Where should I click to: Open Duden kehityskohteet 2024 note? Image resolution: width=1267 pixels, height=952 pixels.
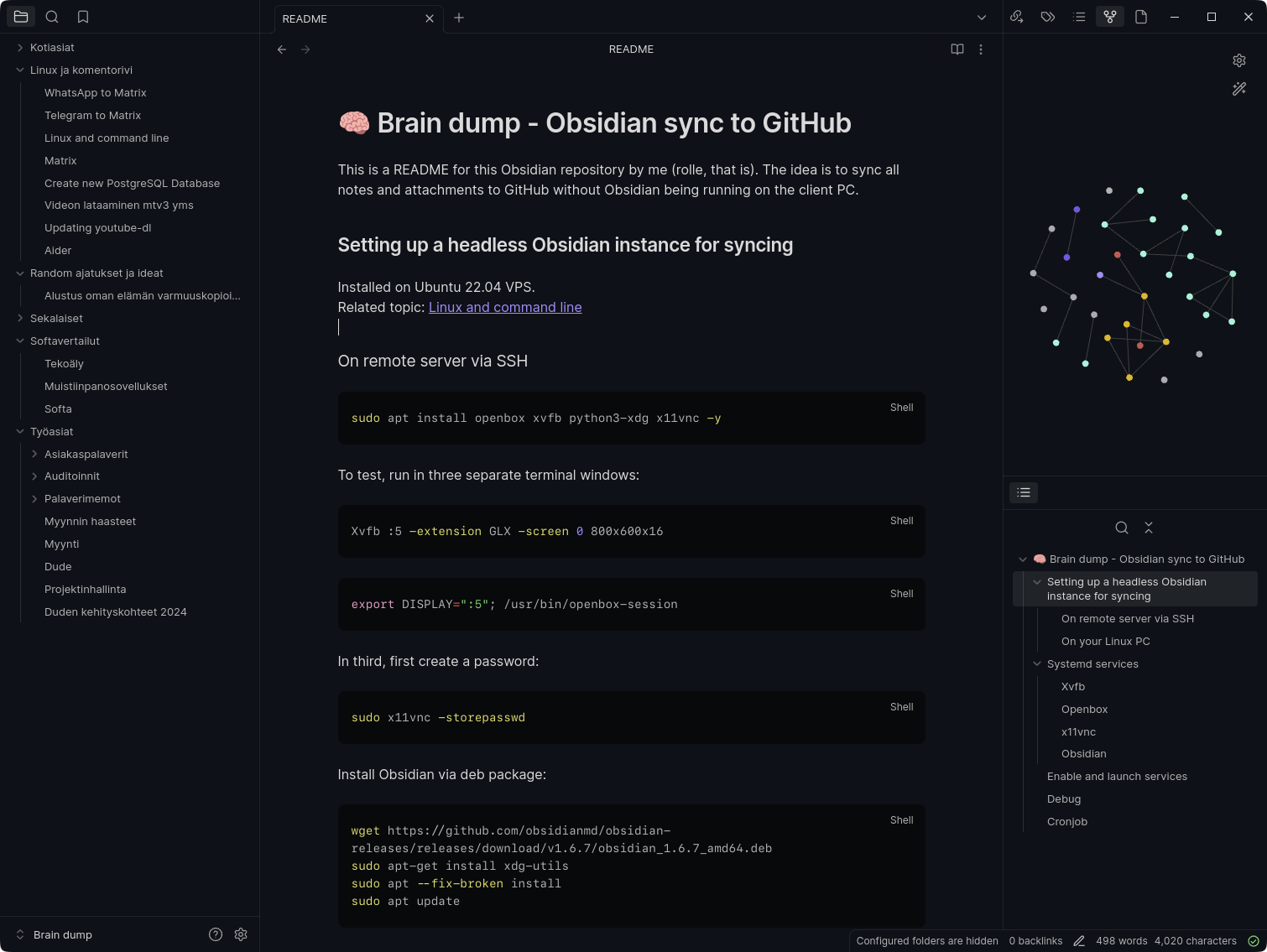[116, 612]
